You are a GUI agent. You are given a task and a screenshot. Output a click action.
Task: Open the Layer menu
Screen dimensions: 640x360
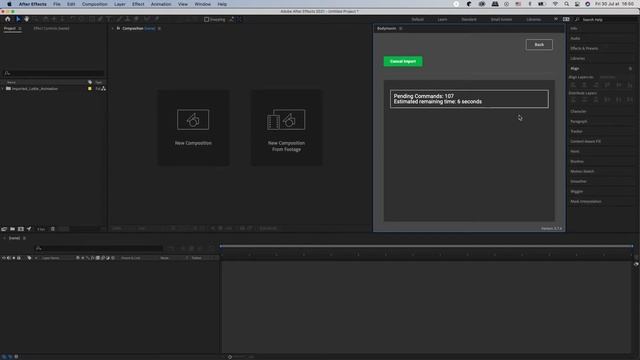tap(120, 4)
